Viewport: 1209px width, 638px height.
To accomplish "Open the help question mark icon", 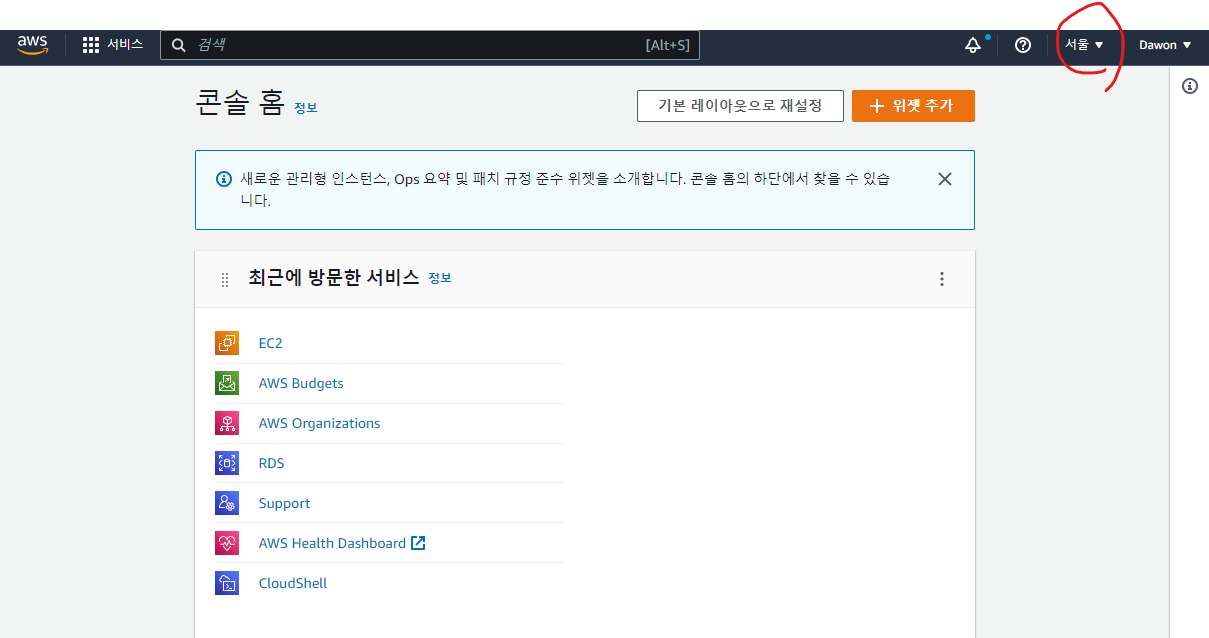I will 1023,45.
